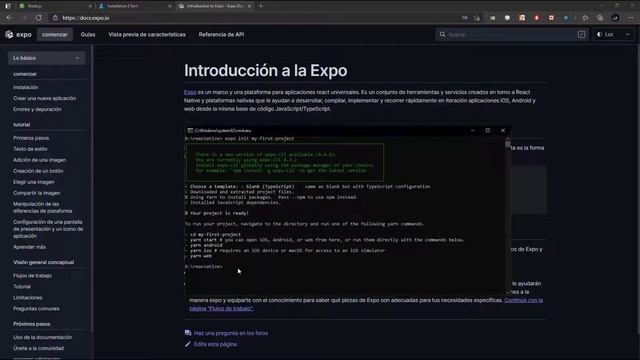Click the Próximos pasos sidebar heading
This screenshot has width=640, height=360.
tap(31, 324)
